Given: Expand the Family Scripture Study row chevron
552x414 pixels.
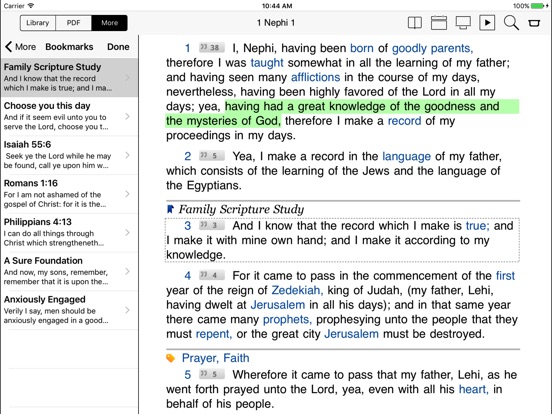Looking at the screenshot, I should [x=127, y=78].
